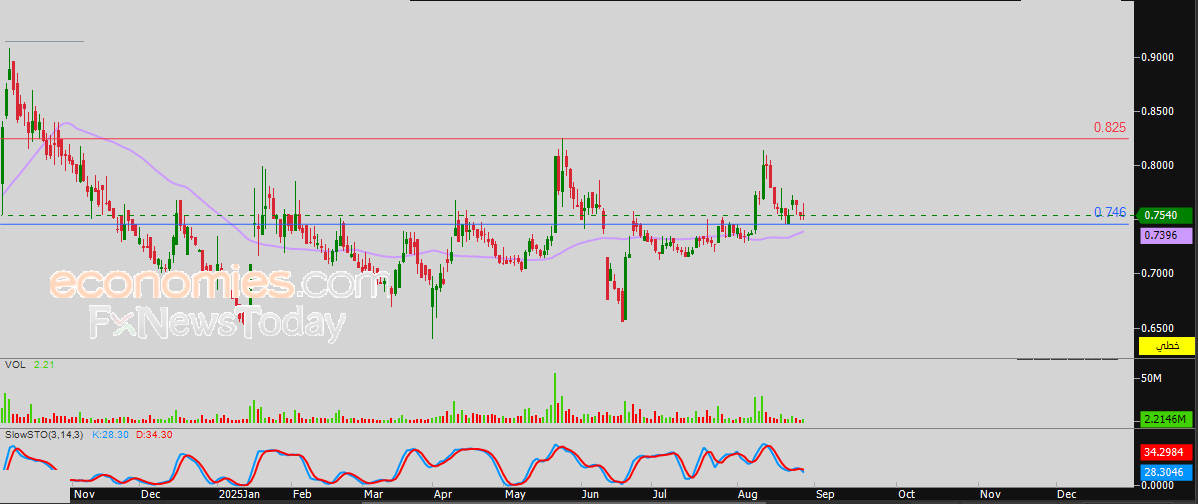Screen dimensions: 1198x504
Task: Select the green 0.7540 current price tag
Action: point(1166,215)
